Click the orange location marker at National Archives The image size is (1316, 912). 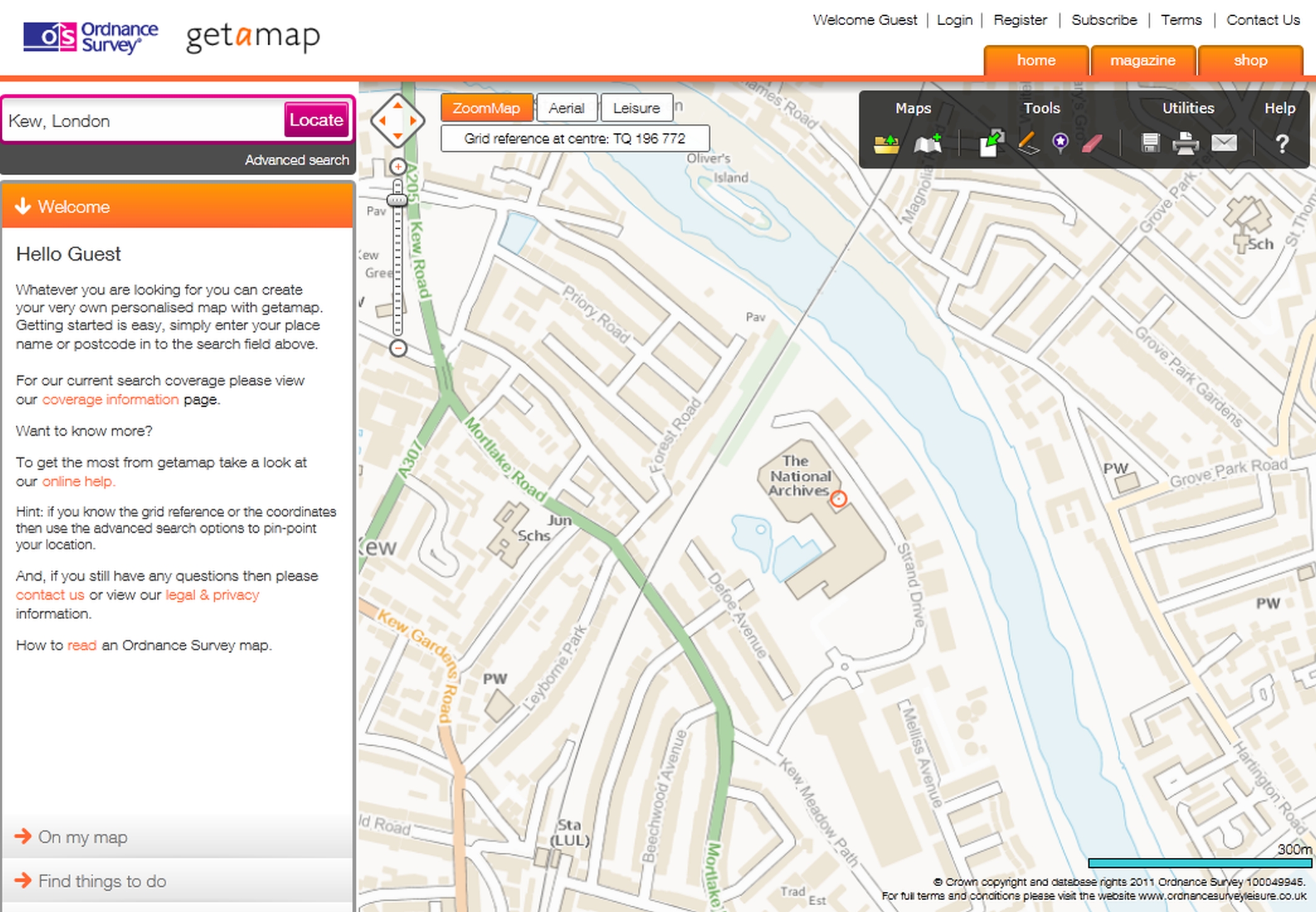[x=838, y=499]
